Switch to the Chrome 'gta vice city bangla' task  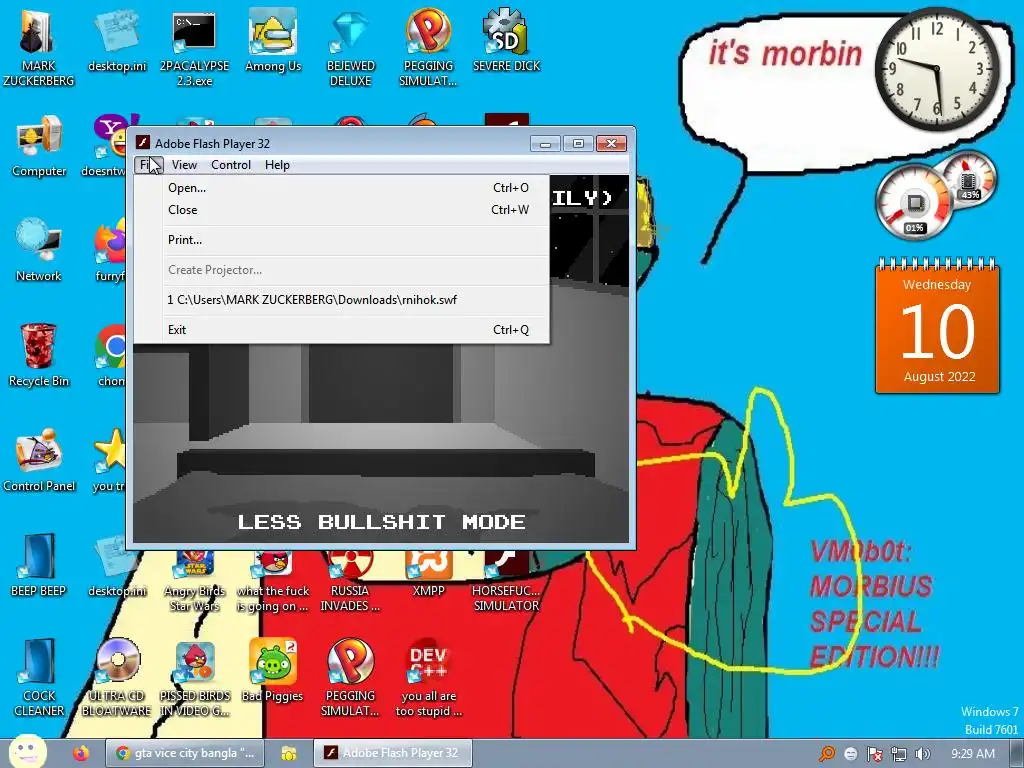point(185,753)
